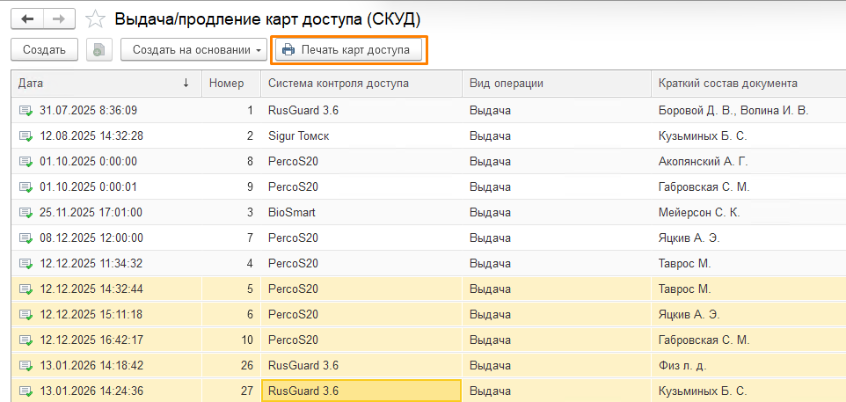Click document icon of row dated 31.07.2025

click(x=25, y=110)
